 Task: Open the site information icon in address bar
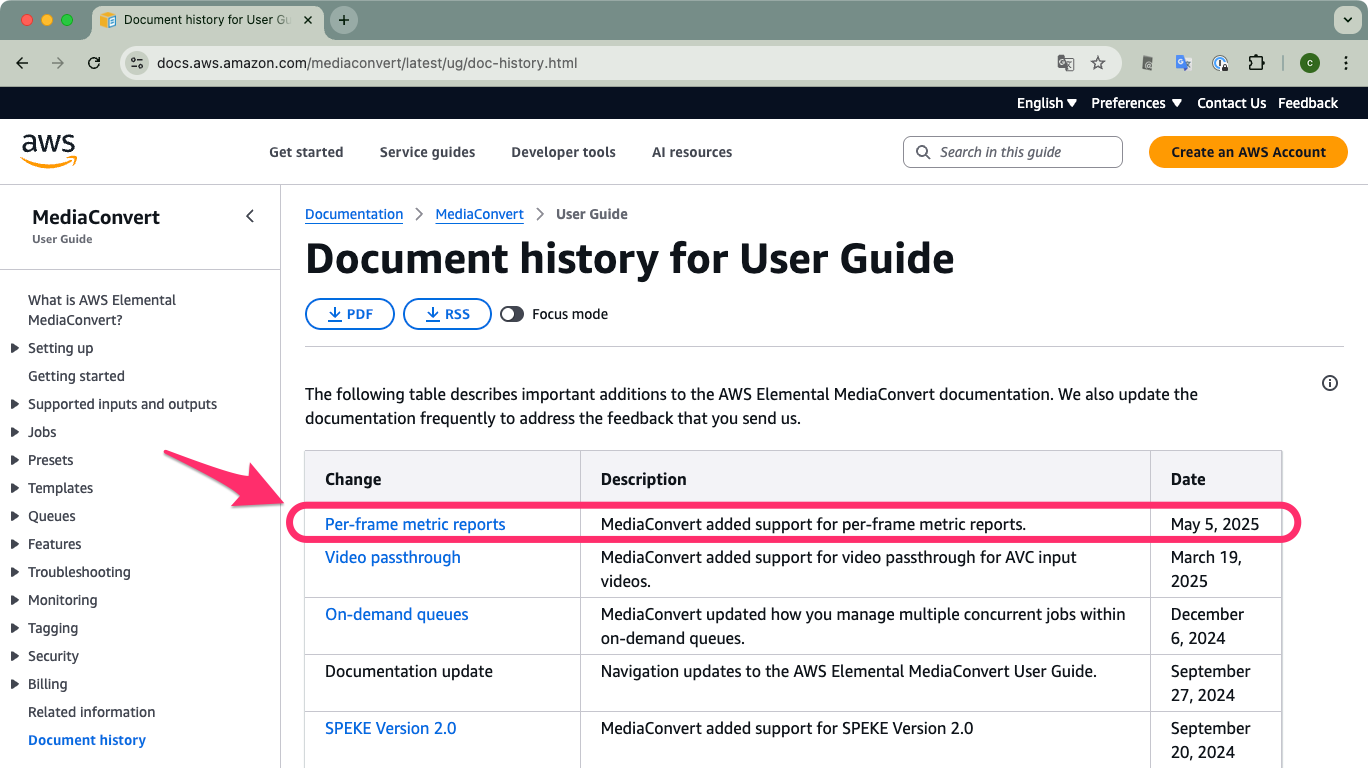[x=137, y=63]
